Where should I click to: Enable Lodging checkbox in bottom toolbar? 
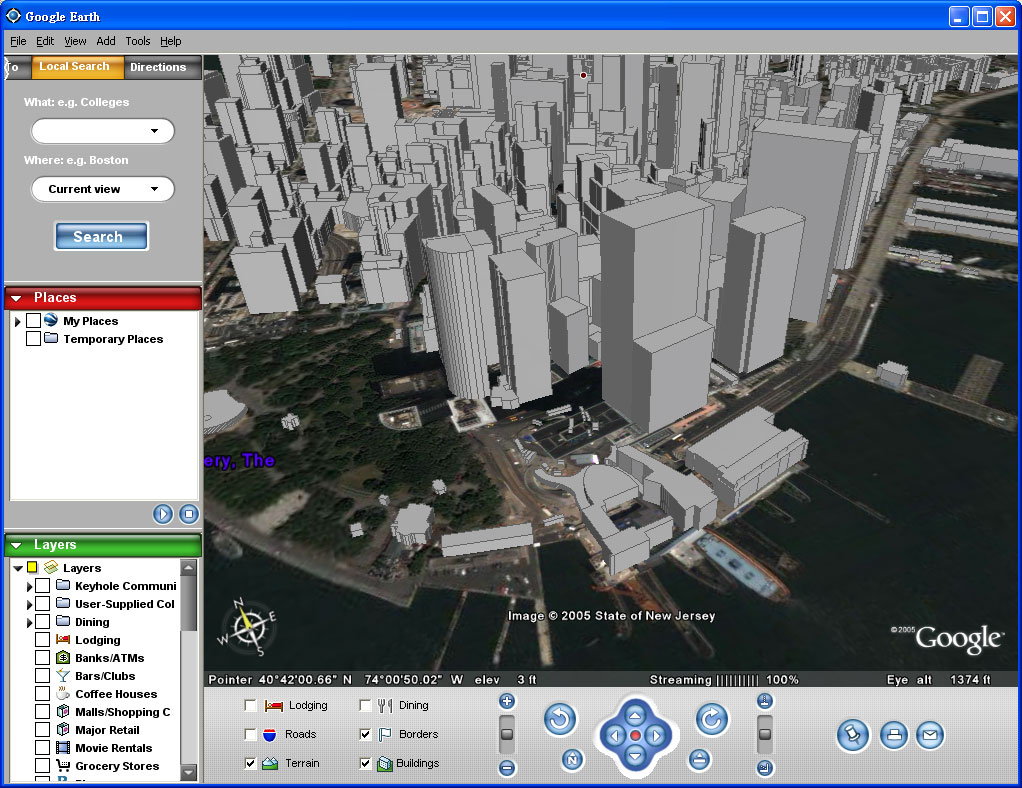(x=250, y=705)
